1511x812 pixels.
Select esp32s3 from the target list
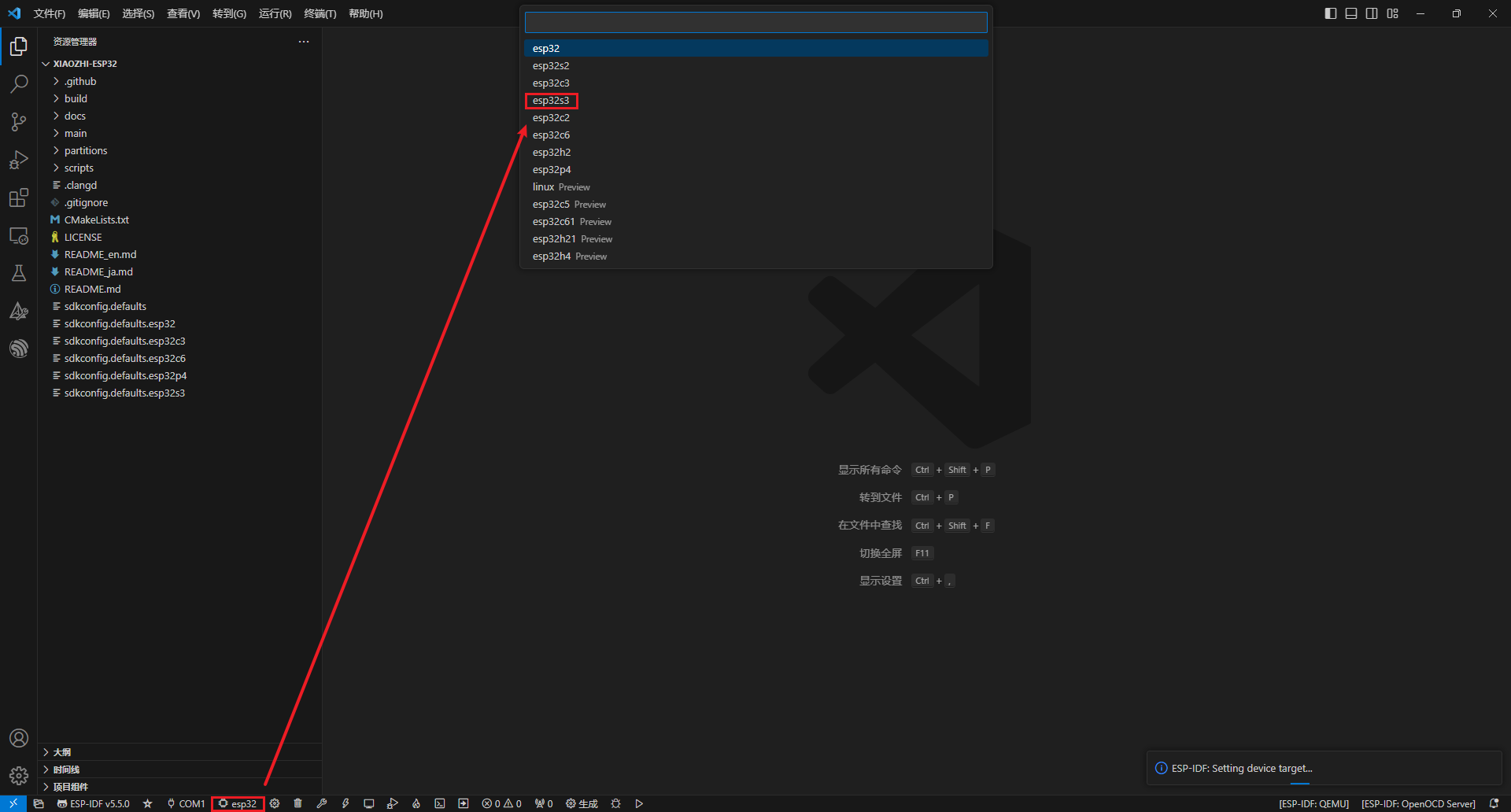click(551, 101)
